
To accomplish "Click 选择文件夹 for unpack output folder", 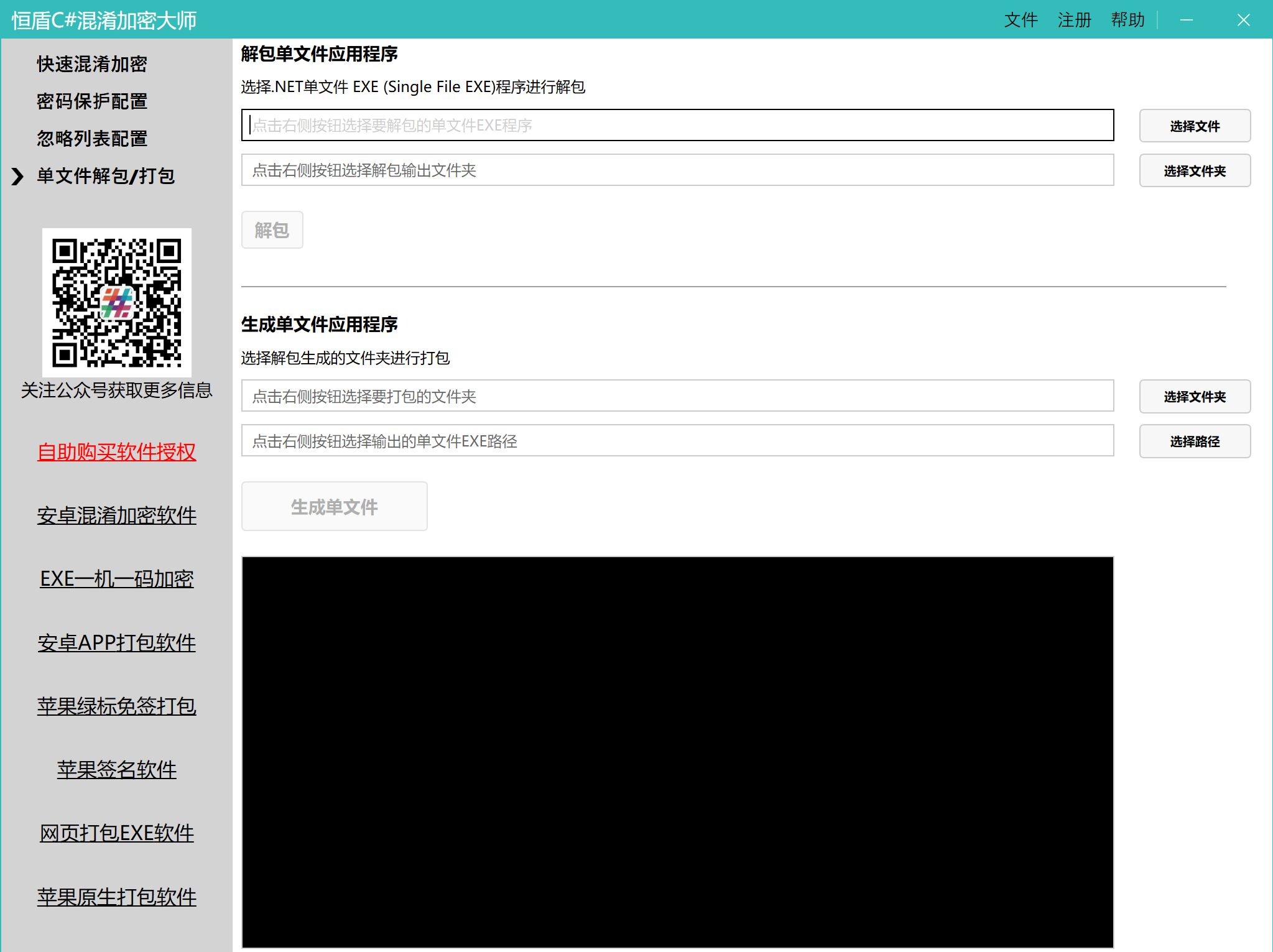I will (x=1194, y=170).
